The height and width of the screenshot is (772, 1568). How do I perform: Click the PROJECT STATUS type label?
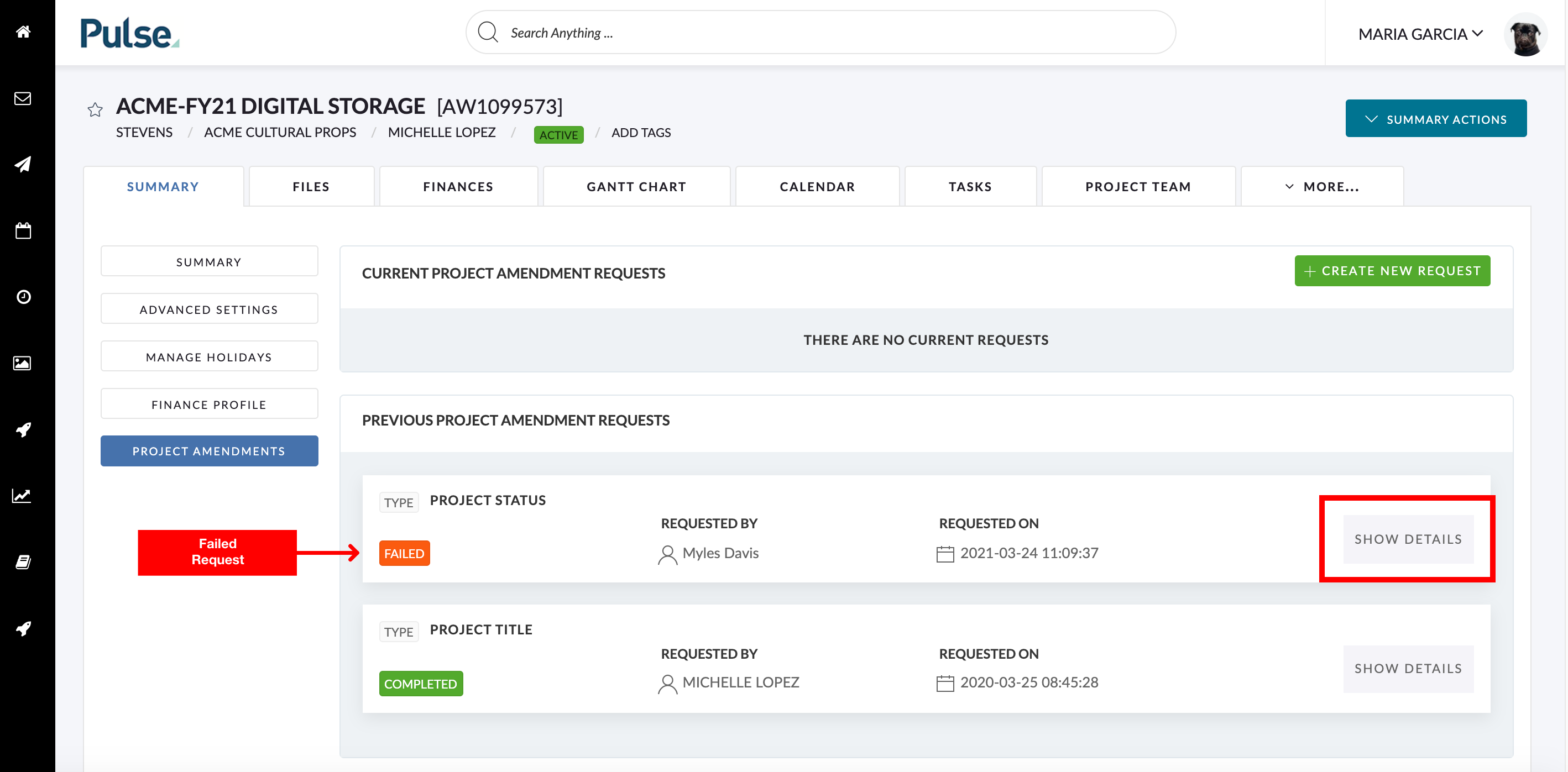(488, 500)
